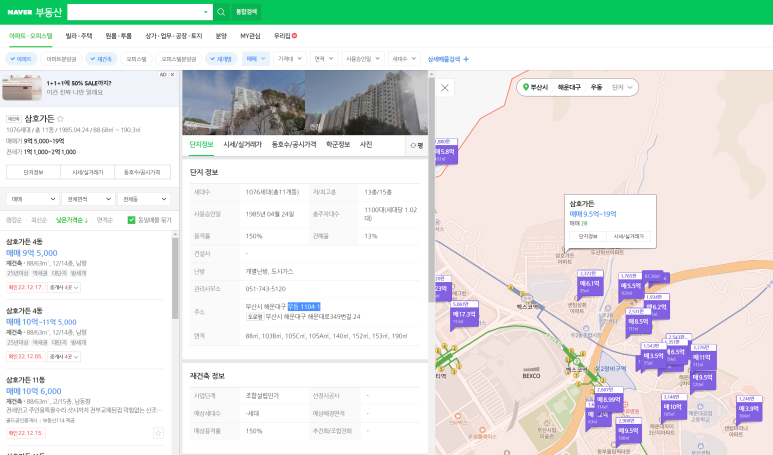This screenshot has height=455, width=773.
Task: Go to MY관심 tab
Action: 250,36
